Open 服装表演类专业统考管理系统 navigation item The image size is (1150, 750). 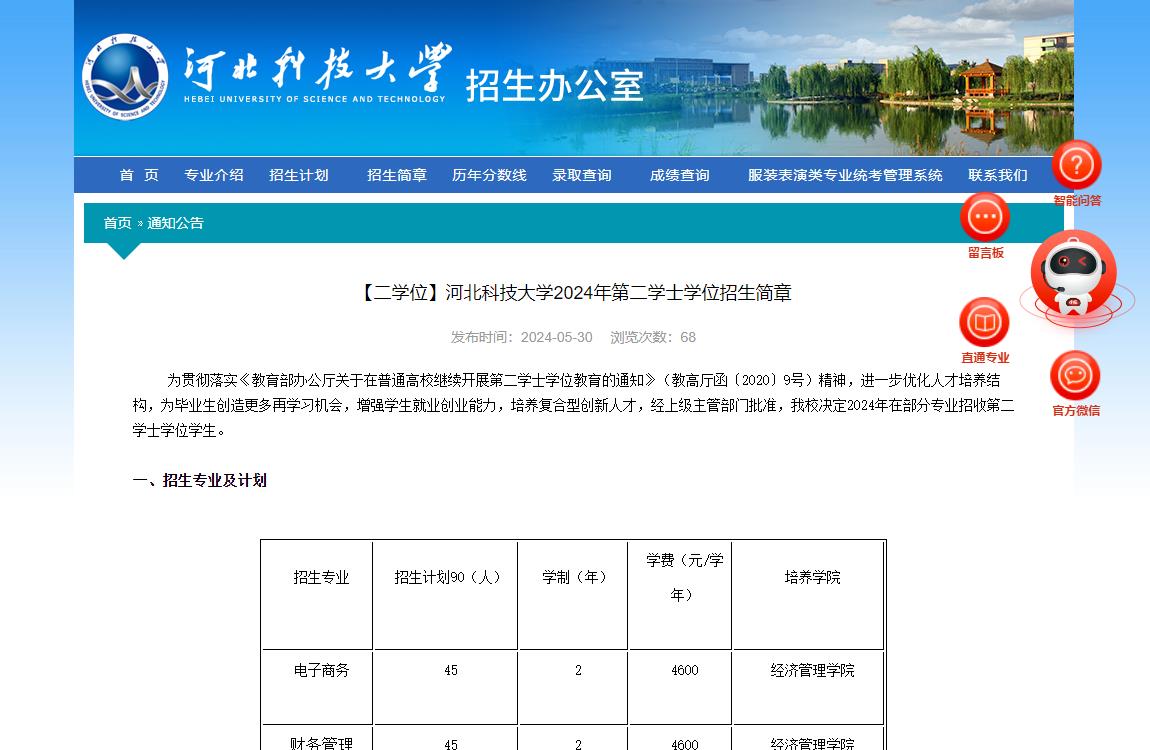coord(845,175)
